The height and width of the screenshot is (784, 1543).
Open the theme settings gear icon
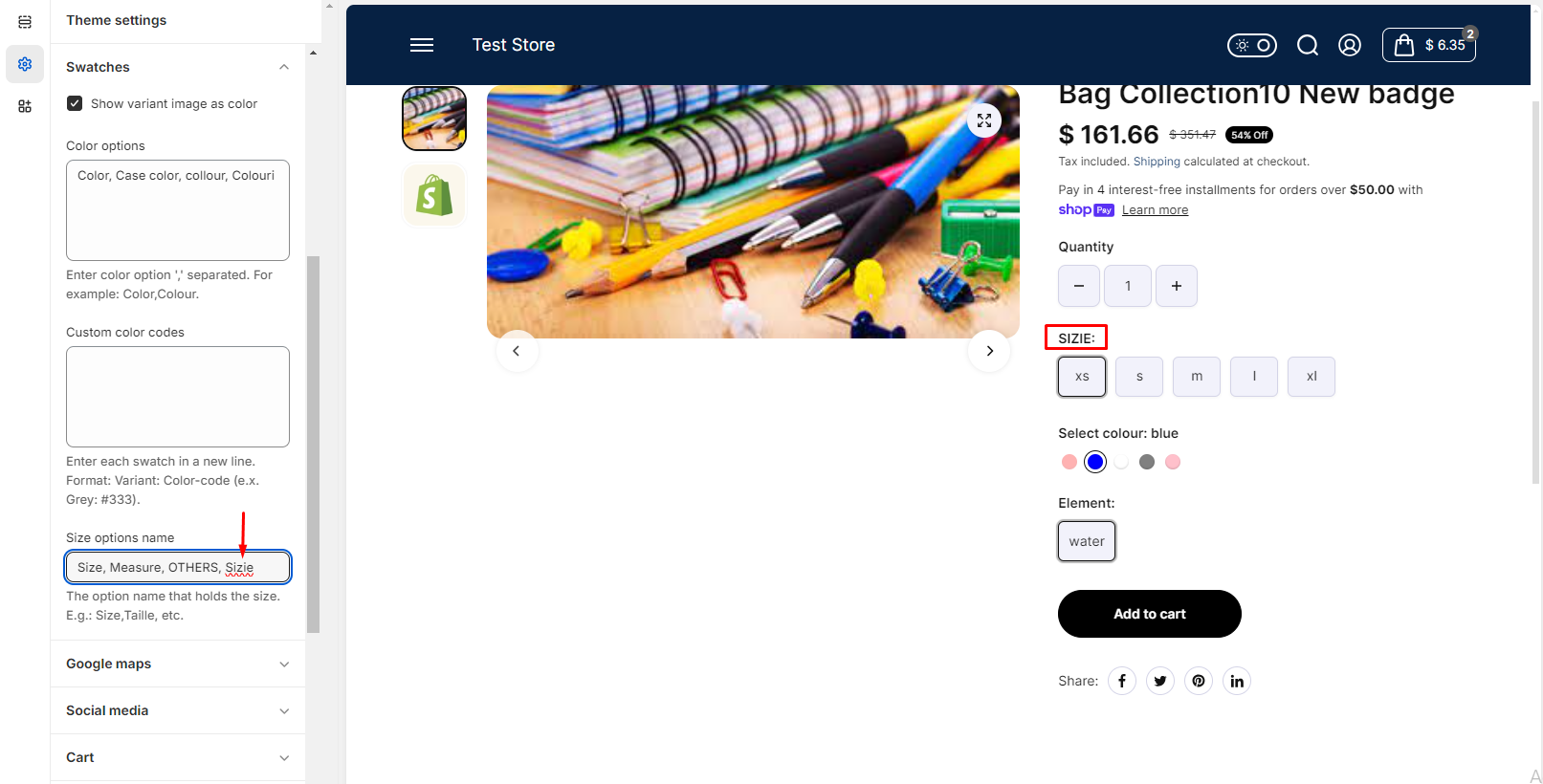pyautogui.click(x=25, y=64)
